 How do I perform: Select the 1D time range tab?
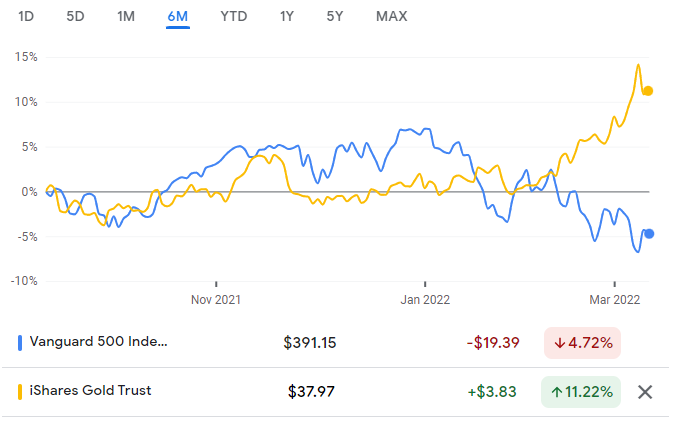pos(28,16)
